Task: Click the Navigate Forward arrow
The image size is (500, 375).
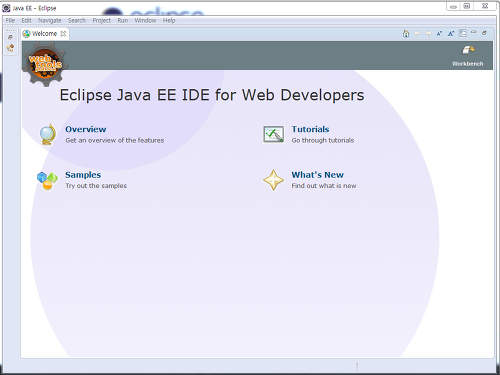Action: tap(428, 33)
